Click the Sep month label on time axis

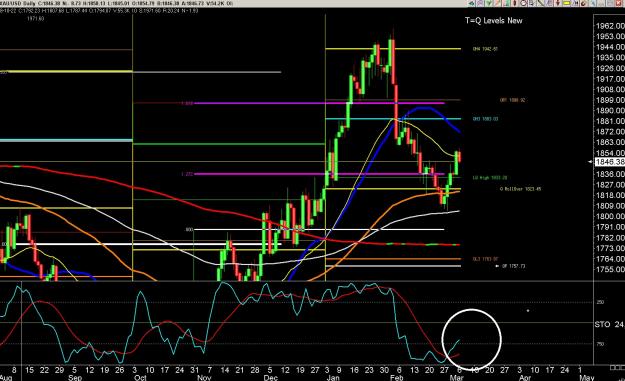coord(75,377)
